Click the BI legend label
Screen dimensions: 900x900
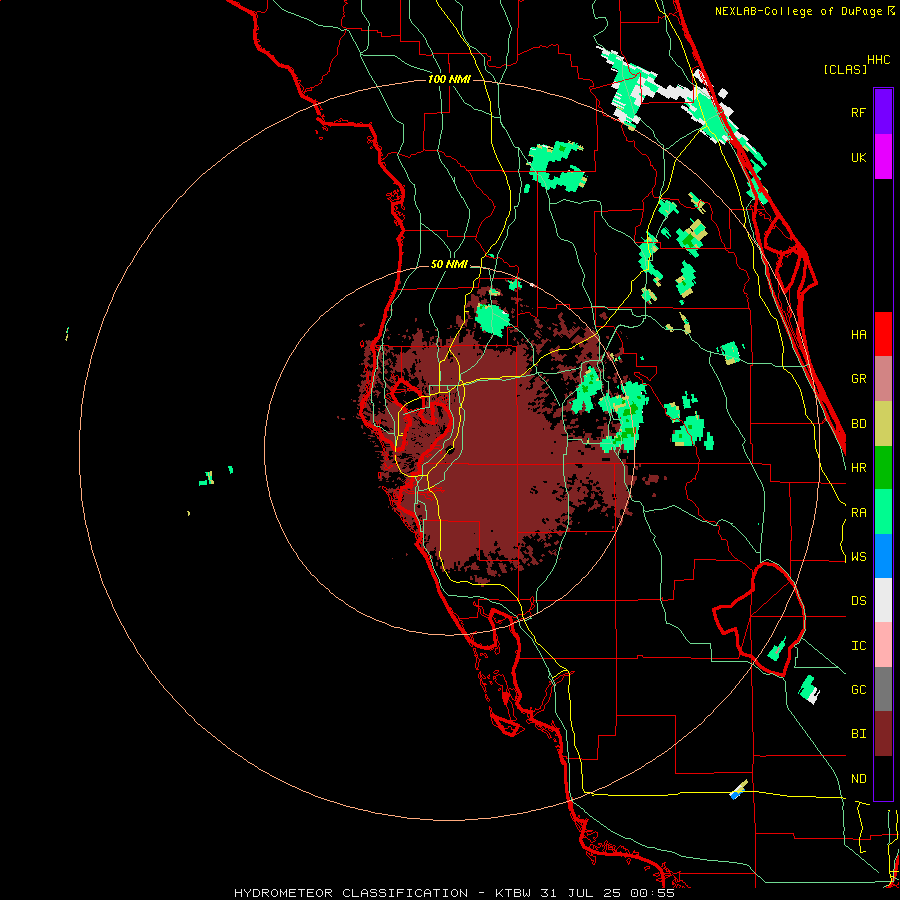[x=858, y=734]
